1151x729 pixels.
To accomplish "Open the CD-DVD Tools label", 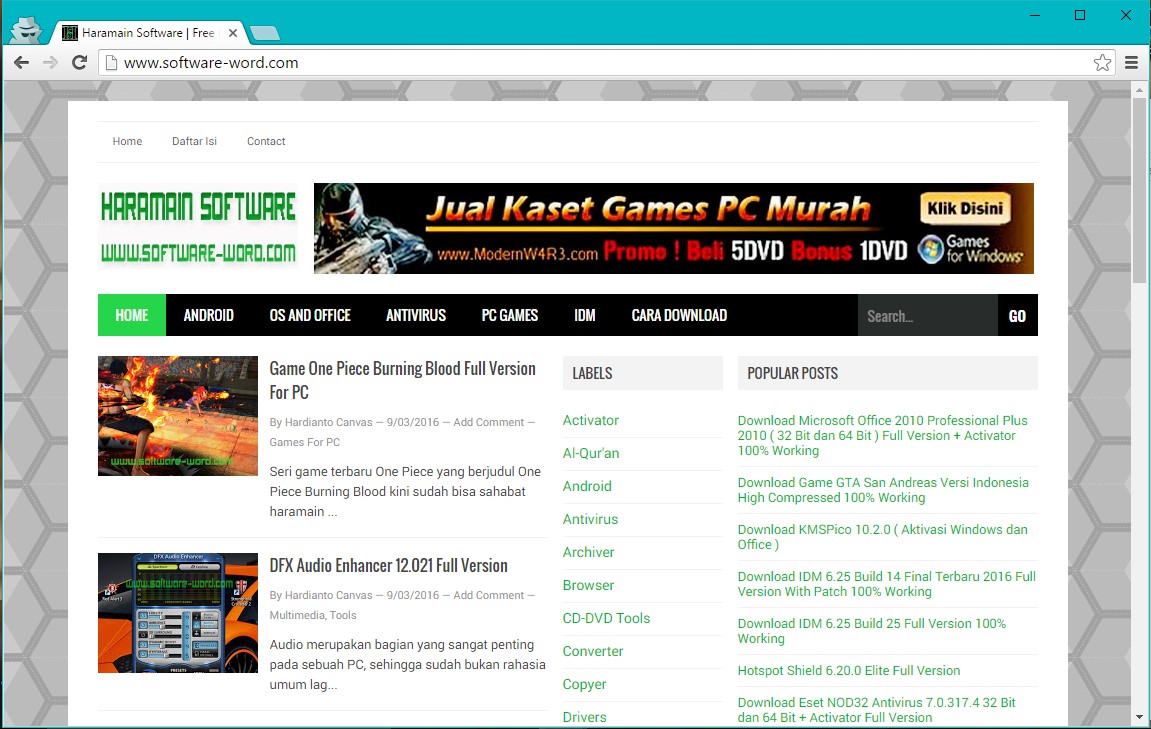I will point(606,619).
